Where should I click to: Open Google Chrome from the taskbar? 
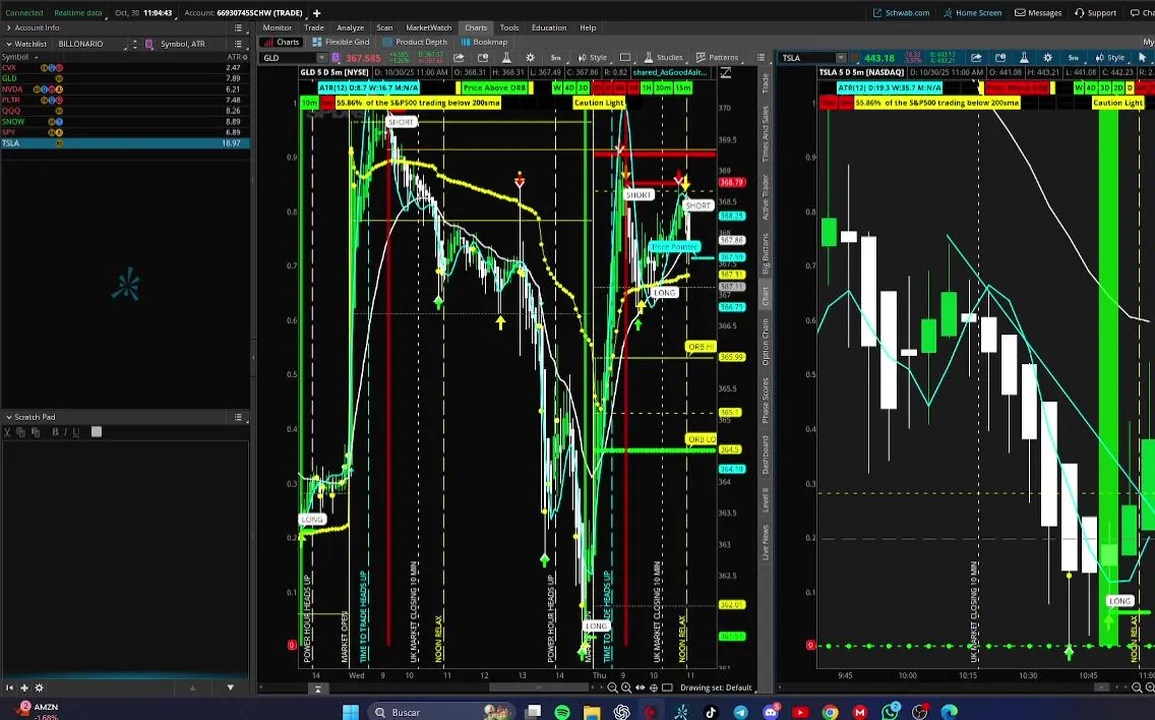(830, 712)
